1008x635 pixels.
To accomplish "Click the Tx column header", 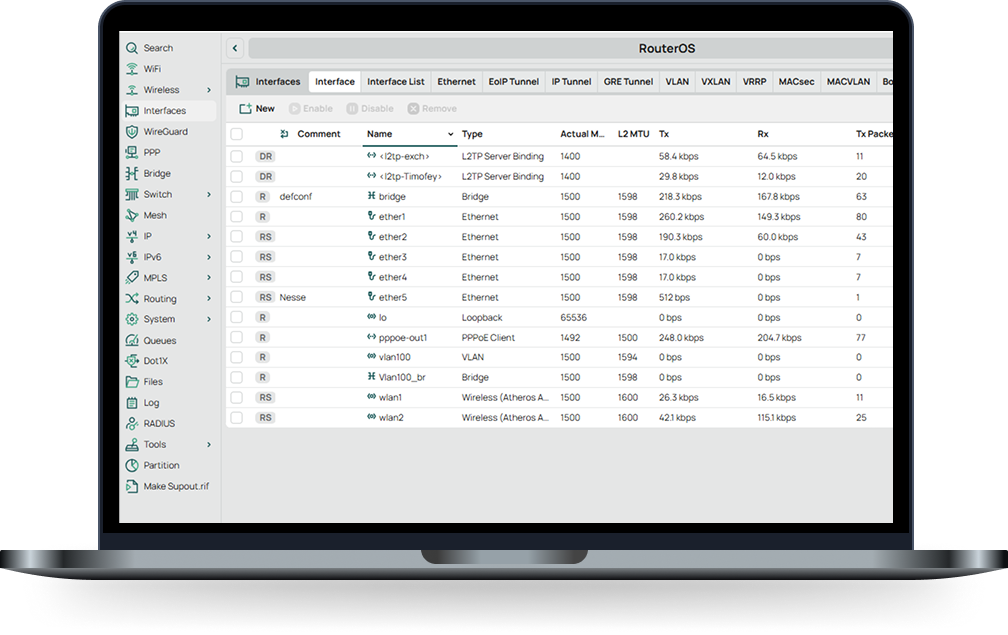I will point(664,134).
